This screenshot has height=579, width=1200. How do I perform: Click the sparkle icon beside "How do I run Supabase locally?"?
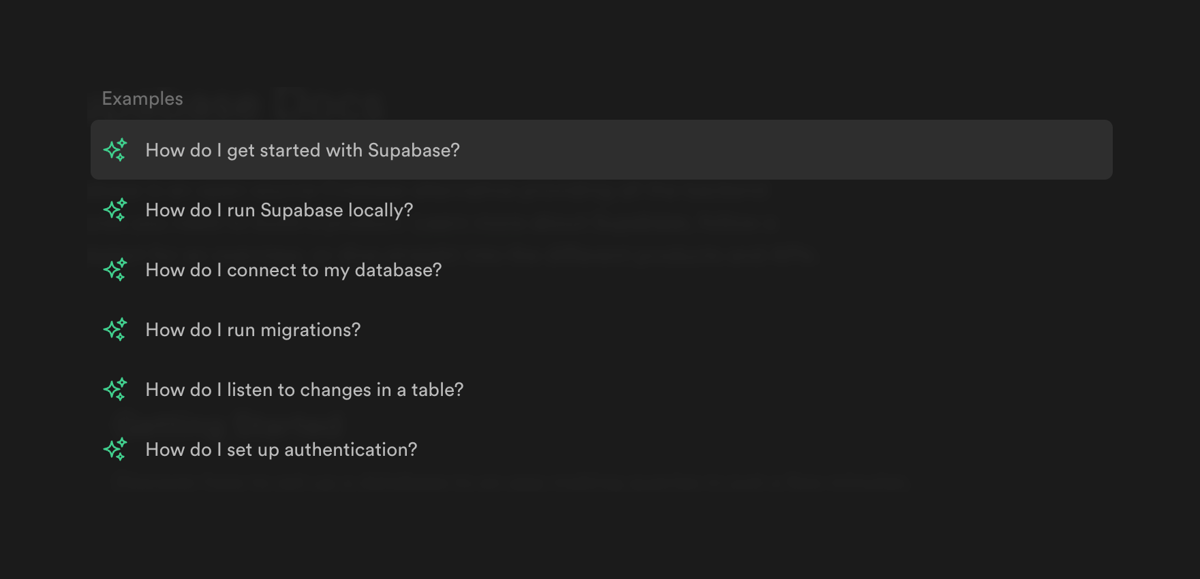point(115,209)
